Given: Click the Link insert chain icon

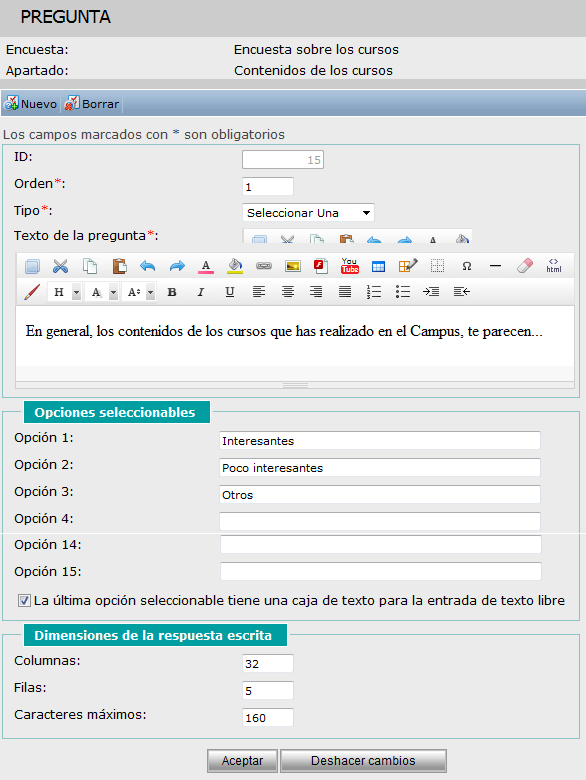Looking at the screenshot, I should click(x=264, y=266).
